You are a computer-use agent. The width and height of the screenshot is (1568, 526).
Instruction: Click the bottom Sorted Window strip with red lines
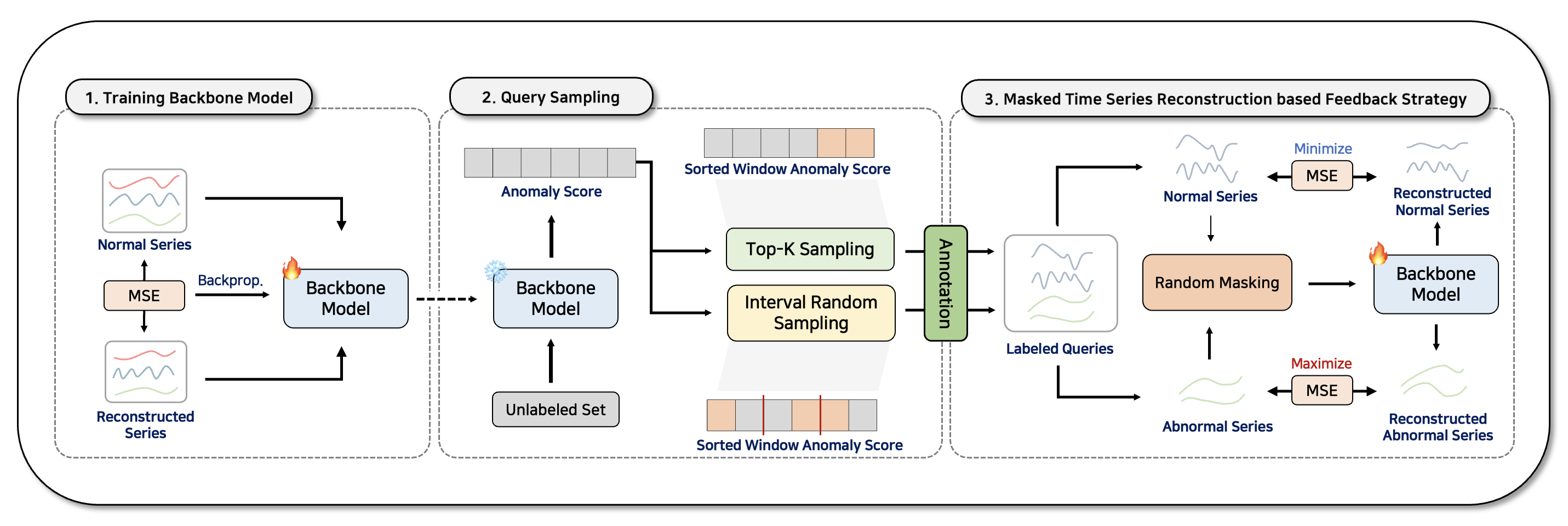tap(792, 415)
